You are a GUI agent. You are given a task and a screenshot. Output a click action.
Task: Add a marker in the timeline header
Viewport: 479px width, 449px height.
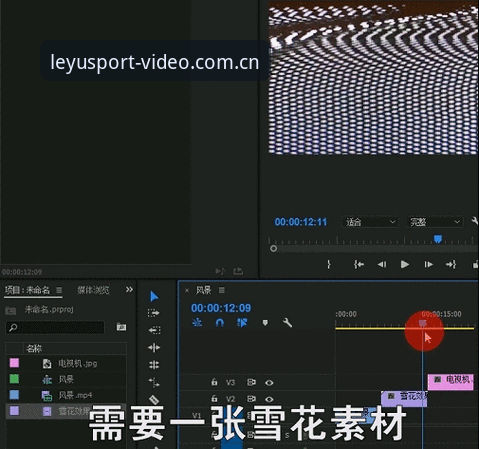click(x=265, y=323)
